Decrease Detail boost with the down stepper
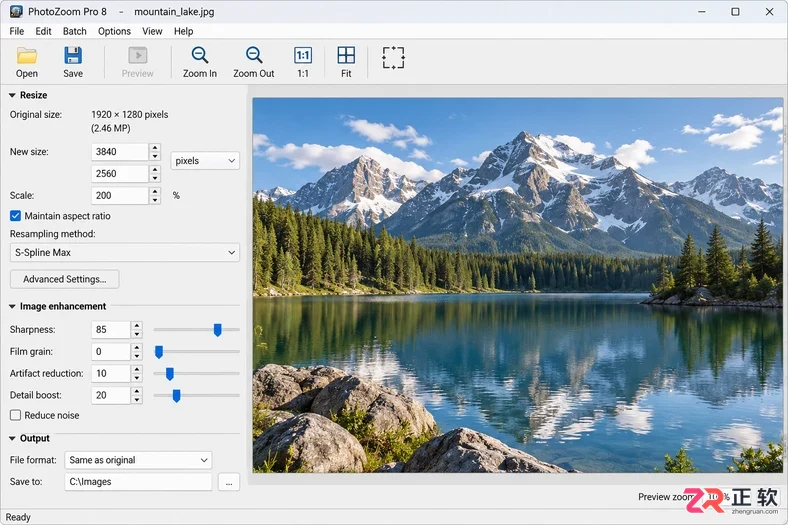The image size is (788, 525). (x=137, y=400)
